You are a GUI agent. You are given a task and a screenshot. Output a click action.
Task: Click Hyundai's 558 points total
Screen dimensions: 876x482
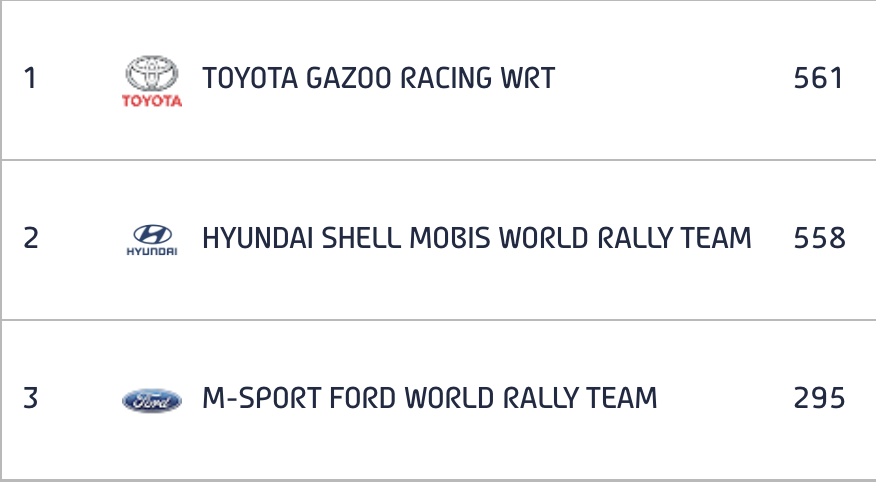pyautogui.click(x=820, y=238)
